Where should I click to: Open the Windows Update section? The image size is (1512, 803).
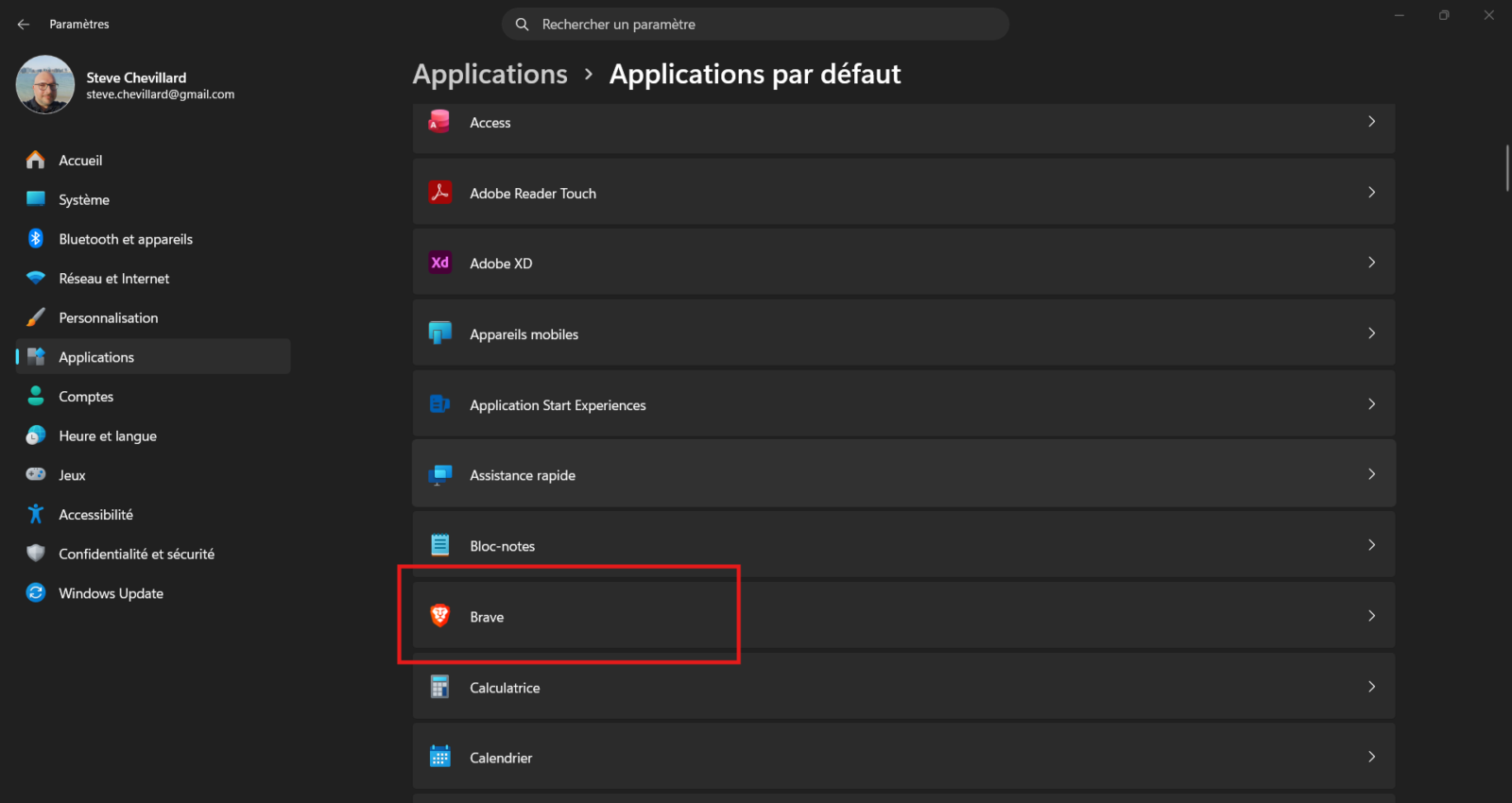click(153, 593)
